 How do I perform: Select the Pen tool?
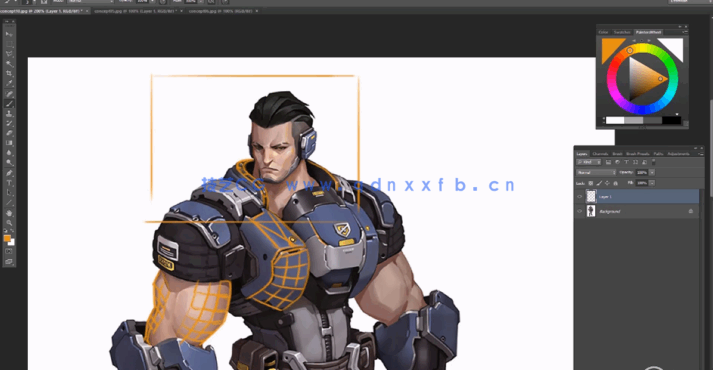(9, 173)
